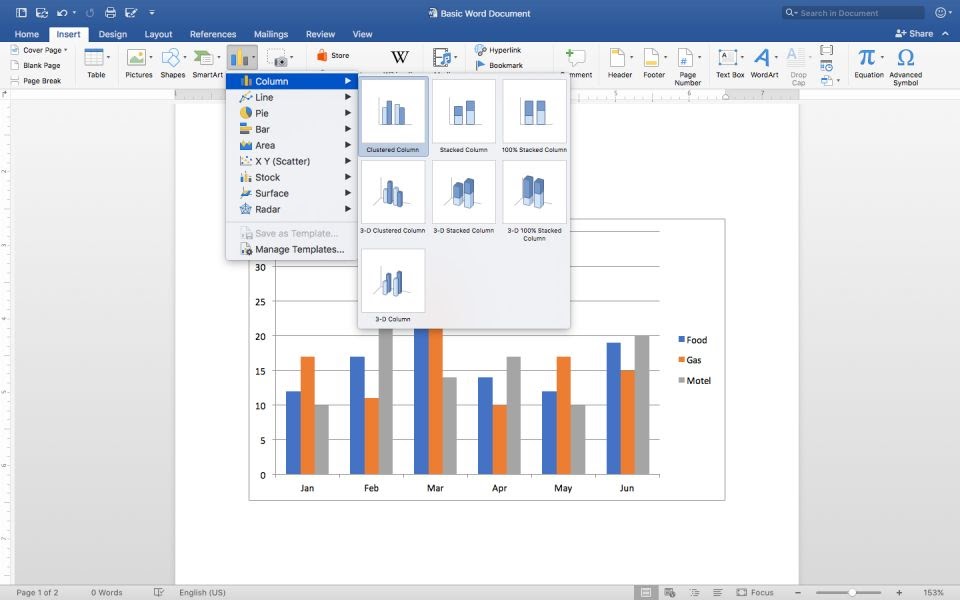Select Line chart type
The width and height of the screenshot is (960, 600).
291,97
